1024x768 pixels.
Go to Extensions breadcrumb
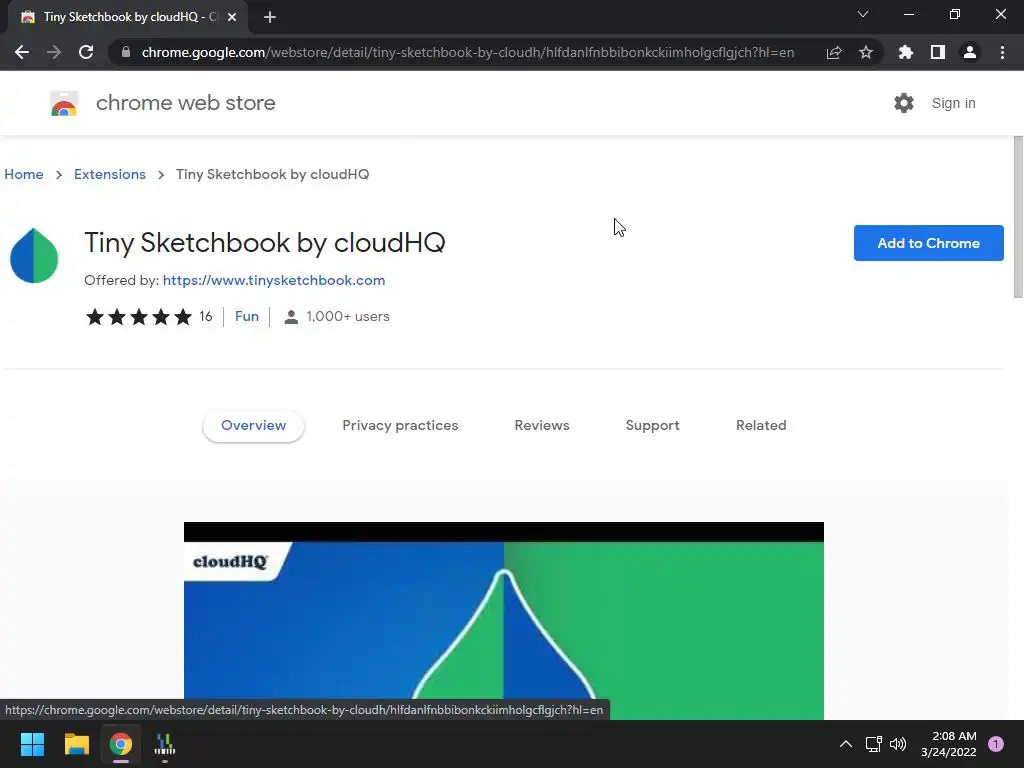(x=110, y=174)
